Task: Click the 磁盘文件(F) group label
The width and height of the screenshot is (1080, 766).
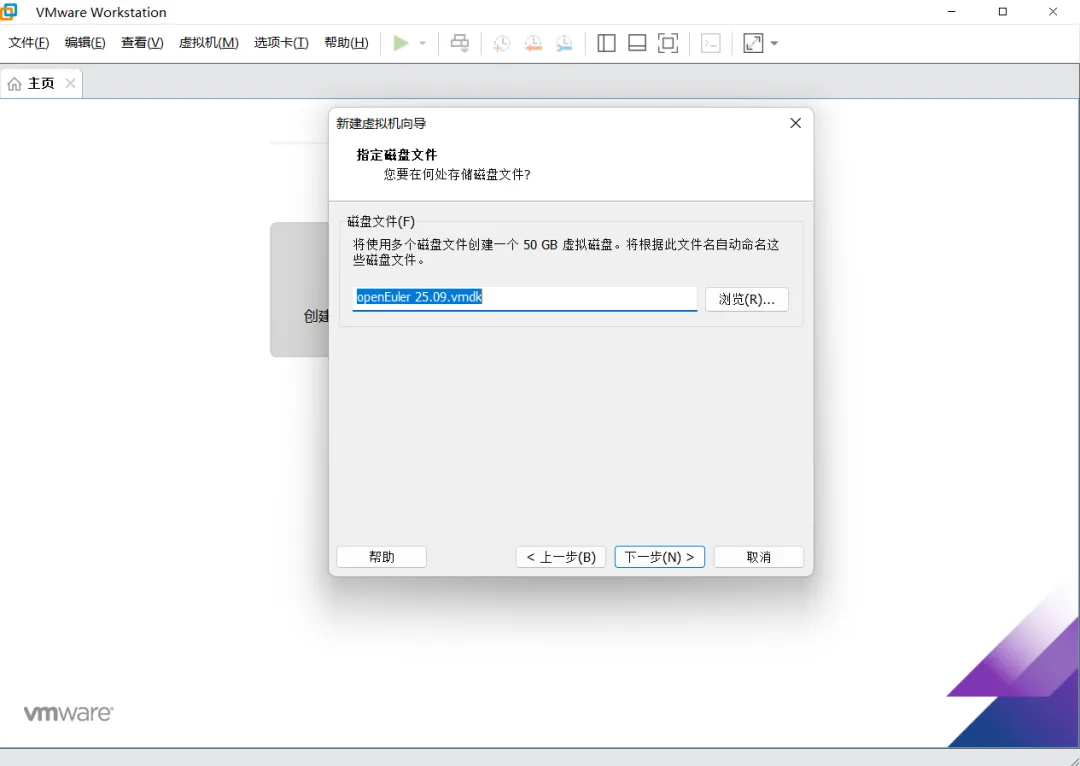Action: pos(381,221)
